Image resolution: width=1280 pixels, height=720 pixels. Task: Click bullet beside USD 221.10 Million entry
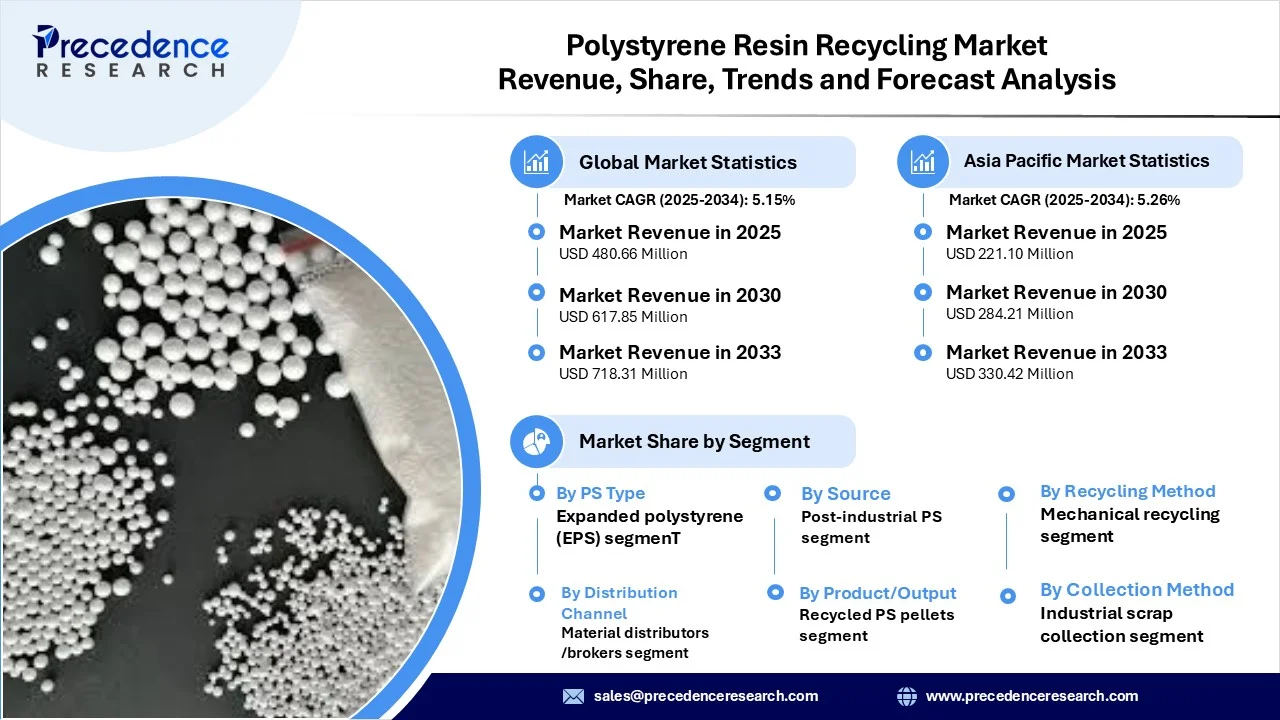(923, 232)
